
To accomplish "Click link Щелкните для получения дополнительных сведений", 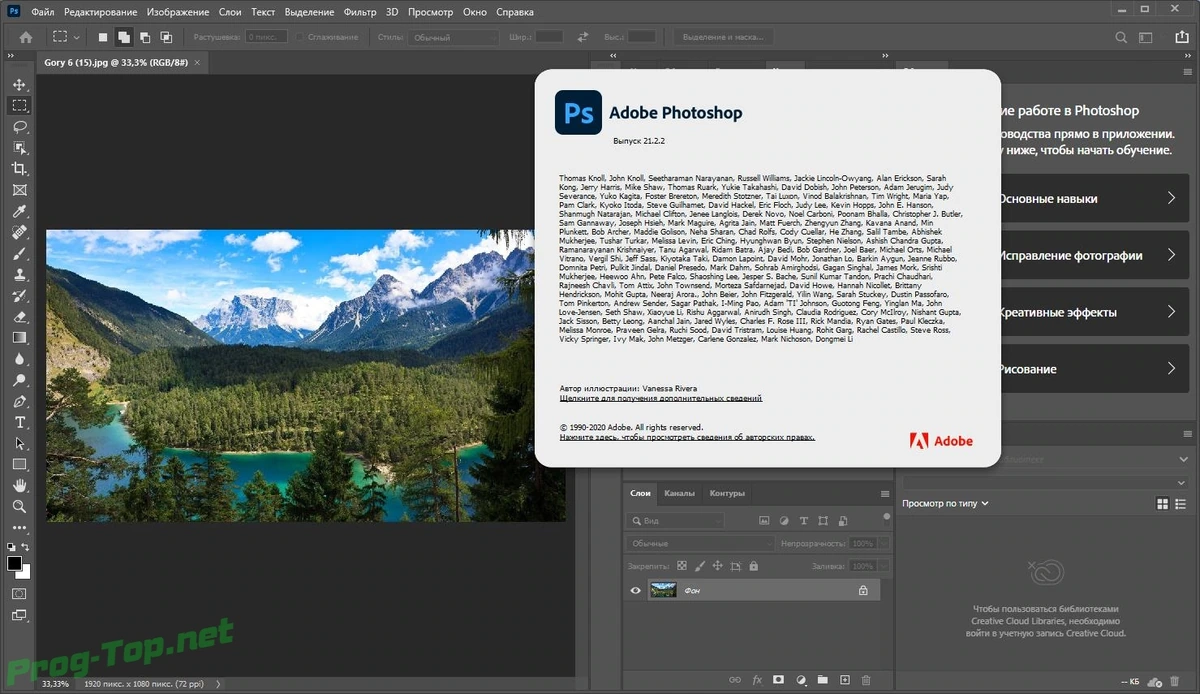I will (x=661, y=398).
